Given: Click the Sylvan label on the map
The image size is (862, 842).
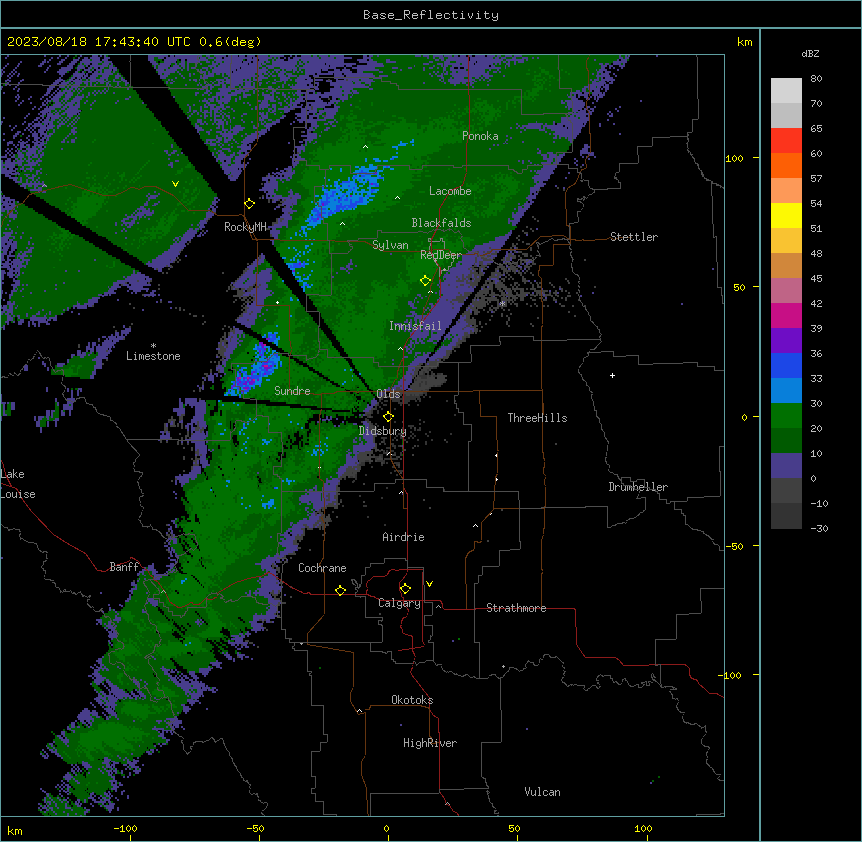Looking at the screenshot, I should coord(390,245).
